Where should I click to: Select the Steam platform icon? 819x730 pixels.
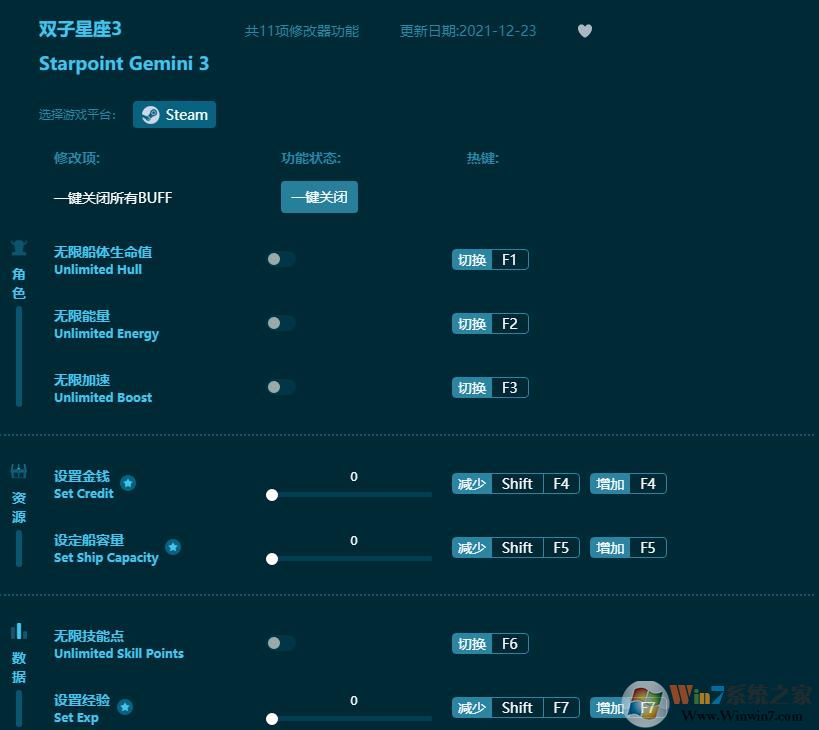[151, 114]
